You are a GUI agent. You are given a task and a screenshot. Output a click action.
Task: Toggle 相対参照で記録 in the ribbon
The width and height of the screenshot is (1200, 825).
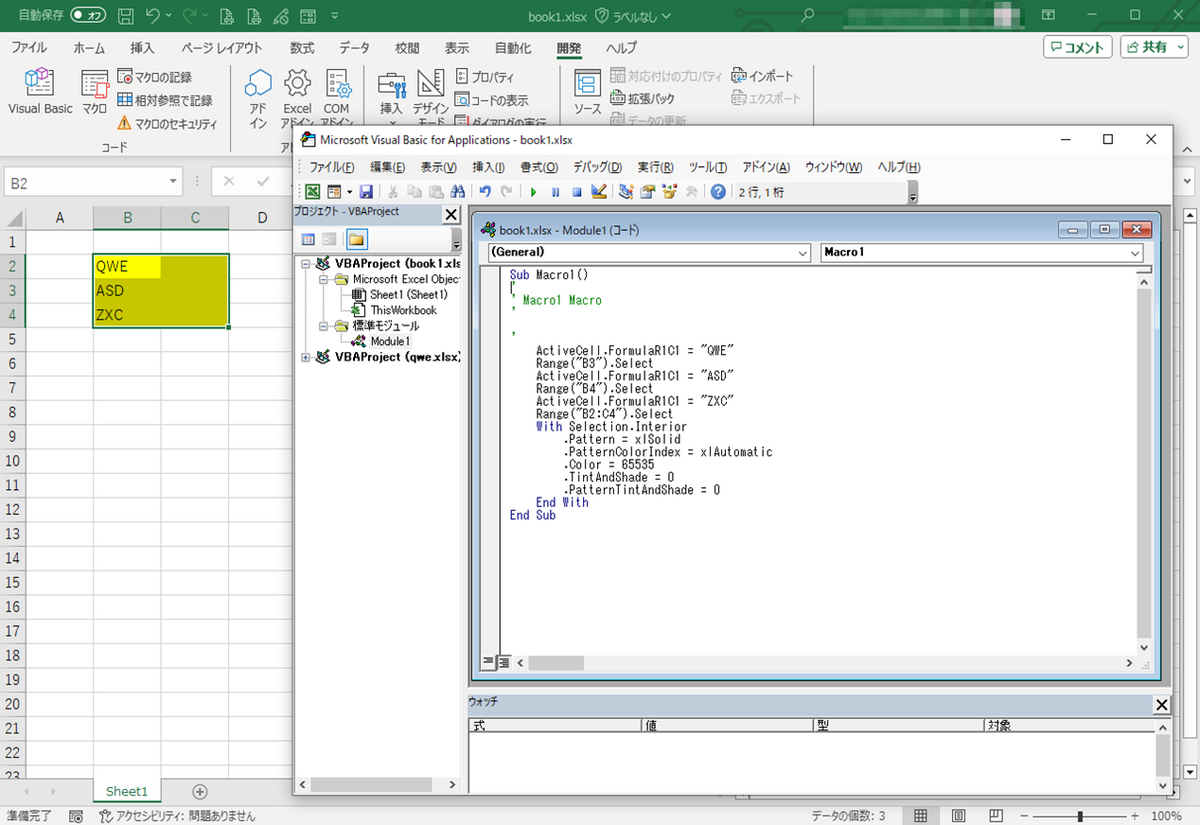point(164,100)
